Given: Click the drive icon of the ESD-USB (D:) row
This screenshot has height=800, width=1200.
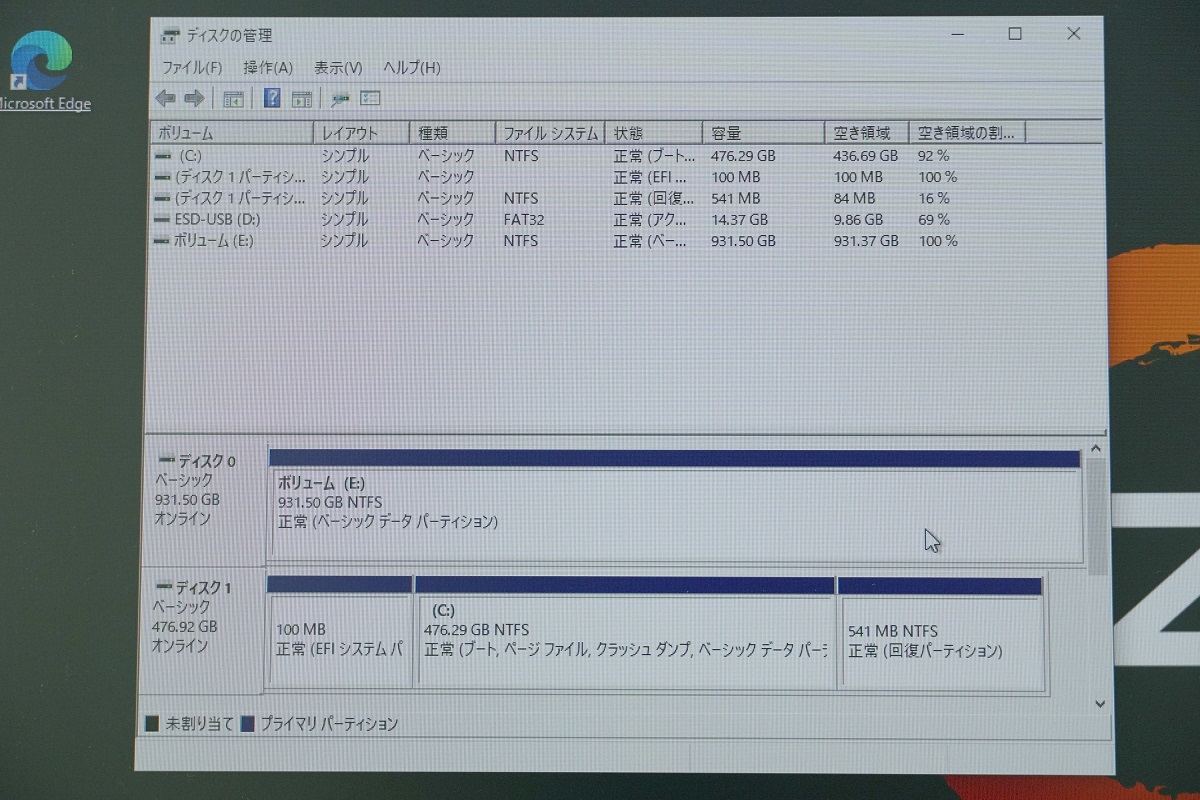Looking at the screenshot, I should click(x=163, y=219).
